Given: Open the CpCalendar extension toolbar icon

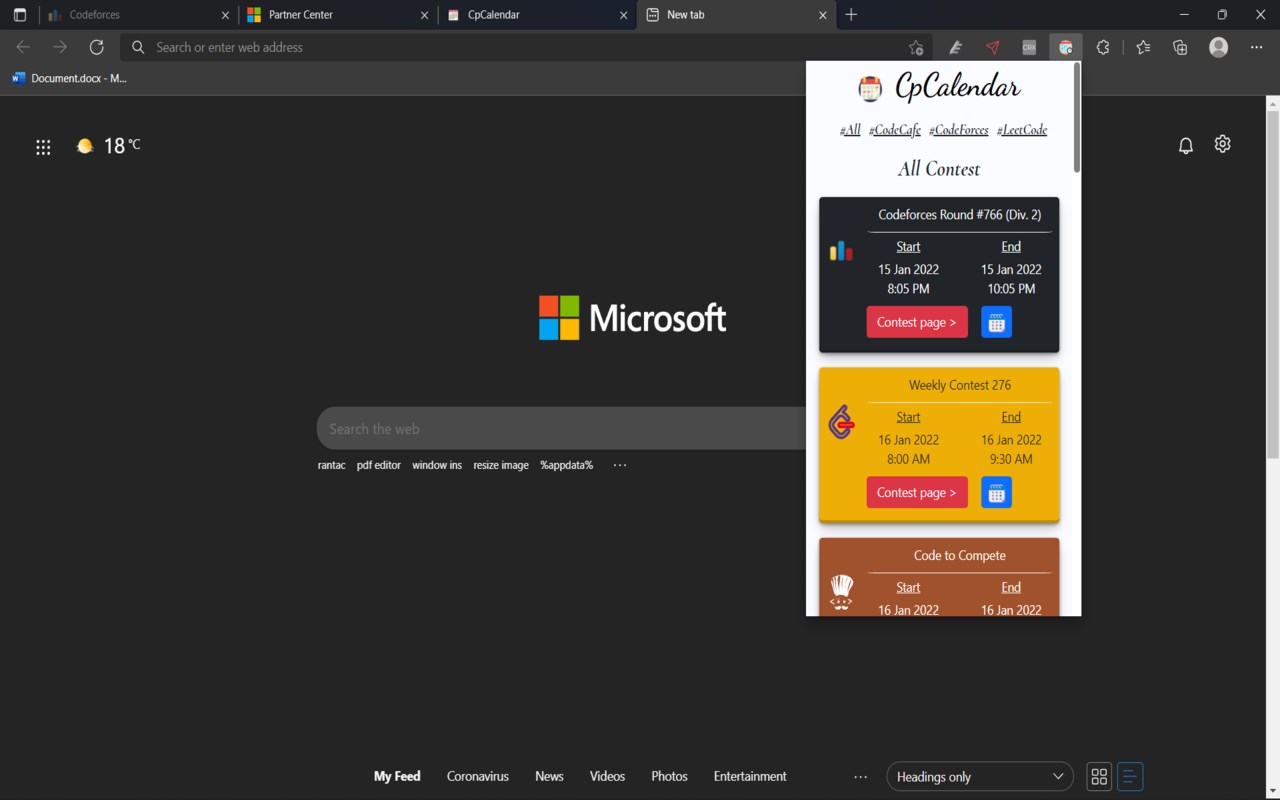Looking at the screenshot, I should (x=1066, y=47).
